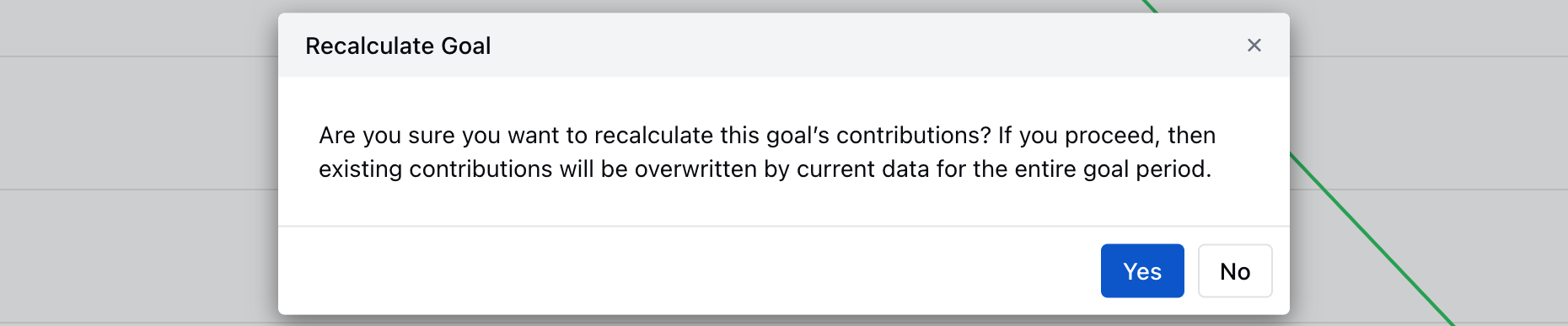Click the Recalculate Goal dialog title
The height and width of the screenshot is (326, 1568).
(x=398, y=45)
